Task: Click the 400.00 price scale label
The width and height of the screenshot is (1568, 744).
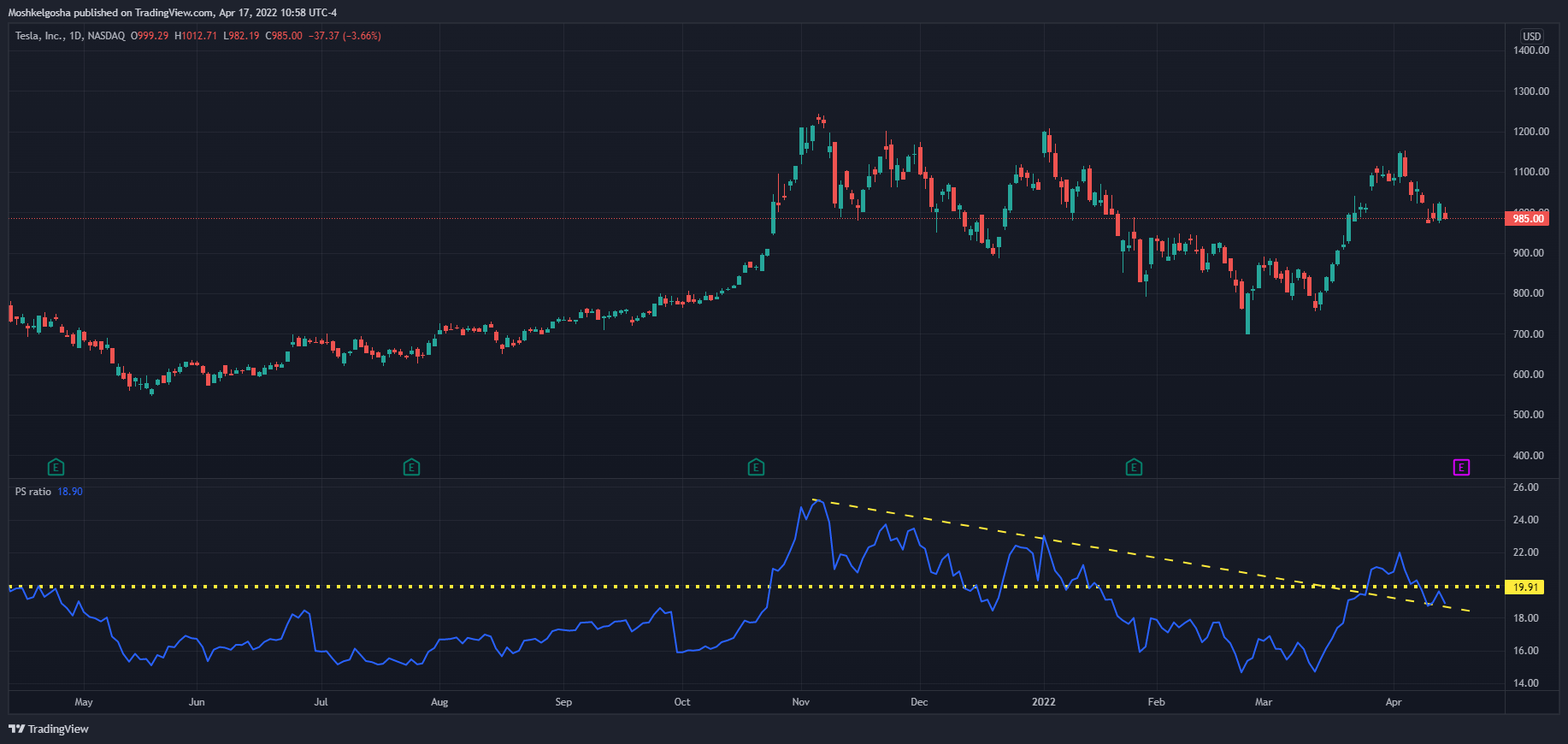Action: pyautogui.click(x=1529, y=456)
